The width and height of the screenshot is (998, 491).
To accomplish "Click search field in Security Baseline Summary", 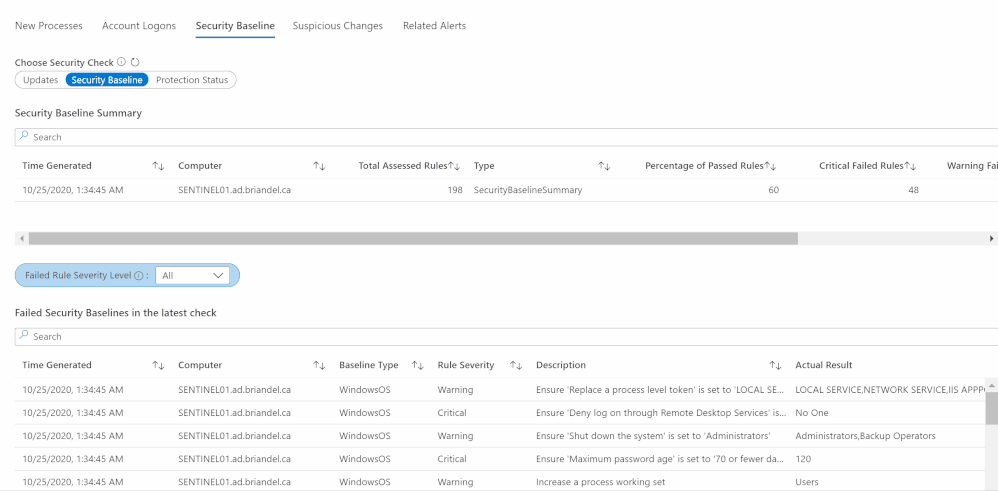I will pyautogui.click(x=506, y=137).
